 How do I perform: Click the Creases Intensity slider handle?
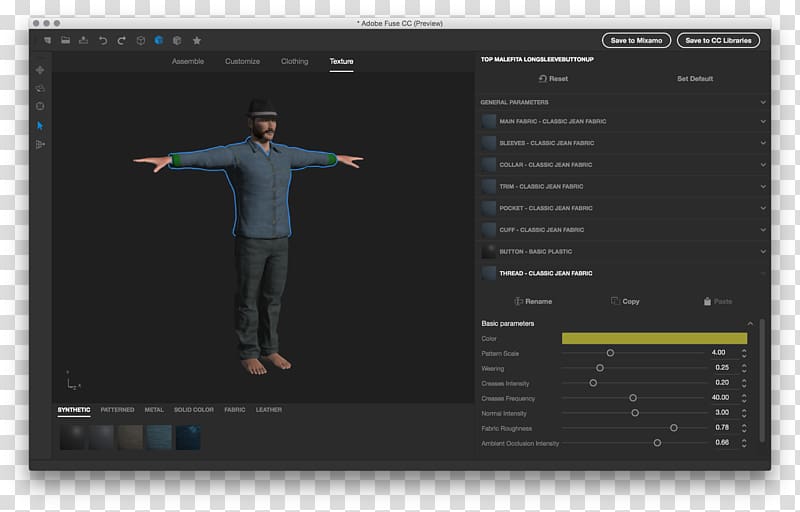coord(593,382)
